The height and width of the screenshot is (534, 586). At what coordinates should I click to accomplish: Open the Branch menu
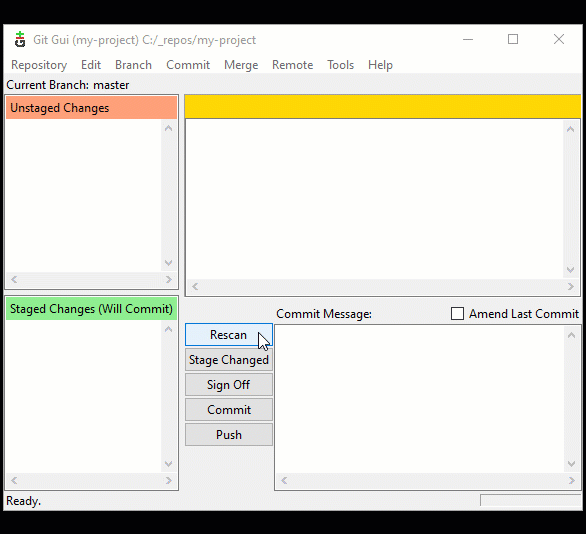coord(133,65)
